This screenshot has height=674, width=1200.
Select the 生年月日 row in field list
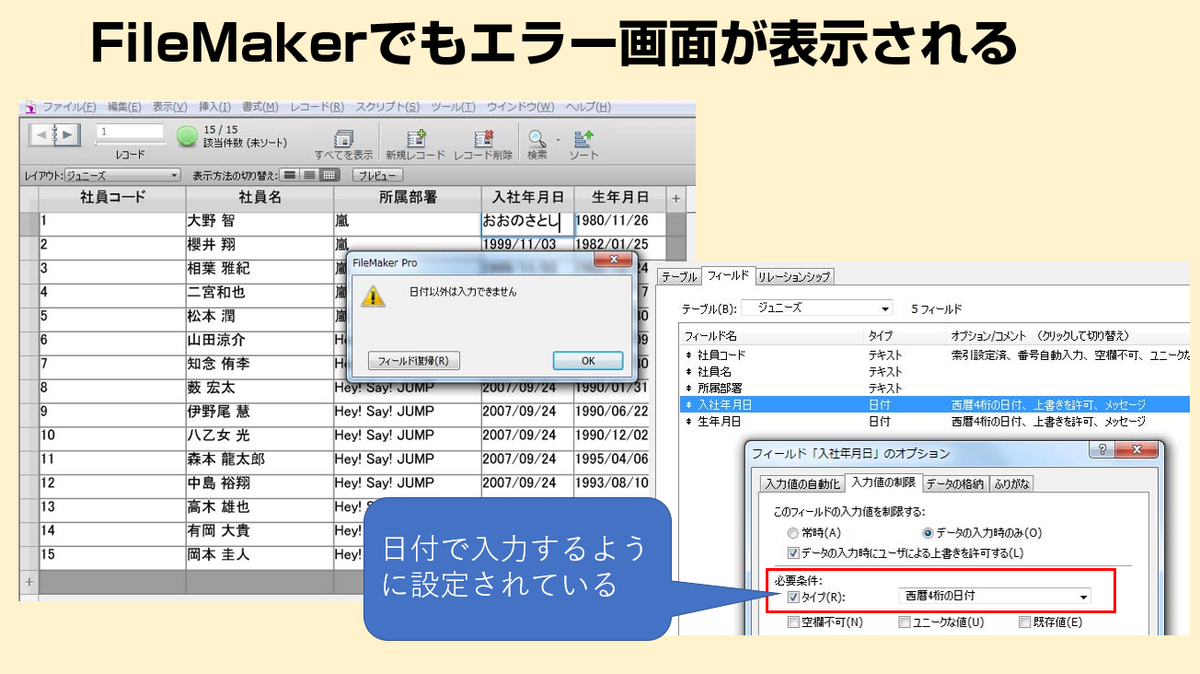coord(935,421)
